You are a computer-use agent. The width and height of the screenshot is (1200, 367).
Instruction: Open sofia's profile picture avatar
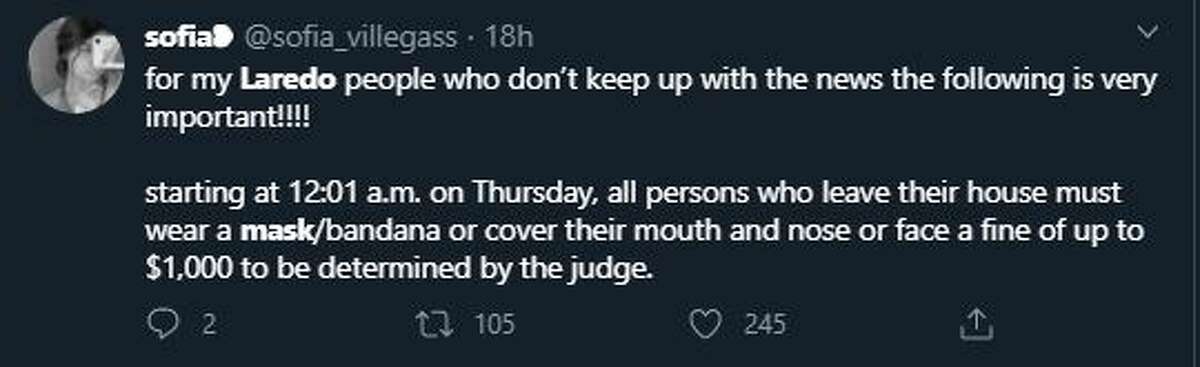tap(74, 77)
